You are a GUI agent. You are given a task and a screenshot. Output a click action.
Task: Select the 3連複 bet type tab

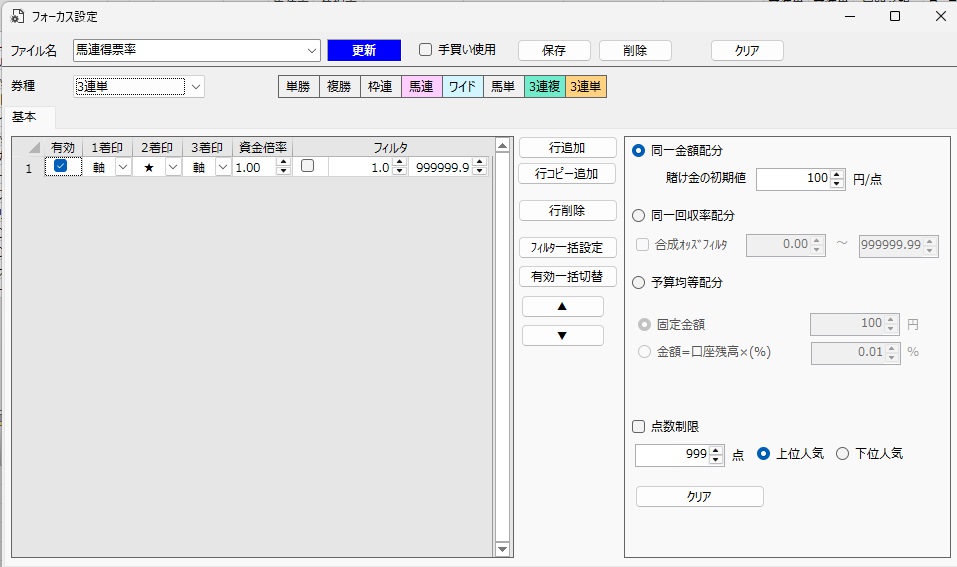(x=544, y=87)
